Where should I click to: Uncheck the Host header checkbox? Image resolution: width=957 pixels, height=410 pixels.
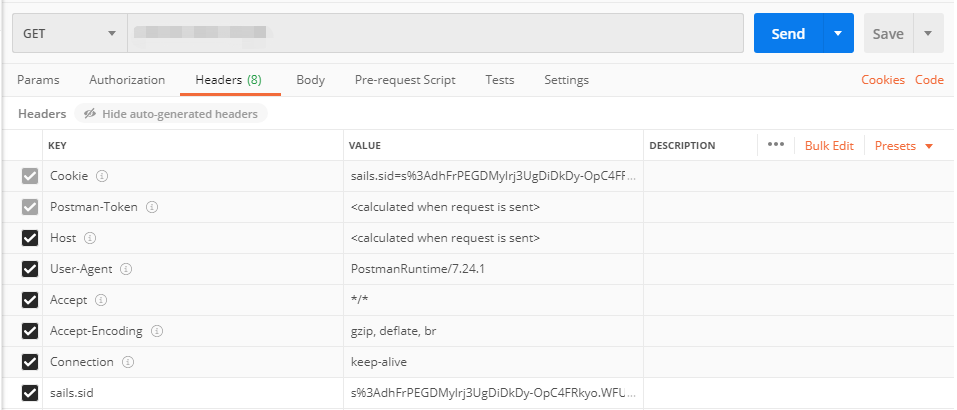(30, 239)
